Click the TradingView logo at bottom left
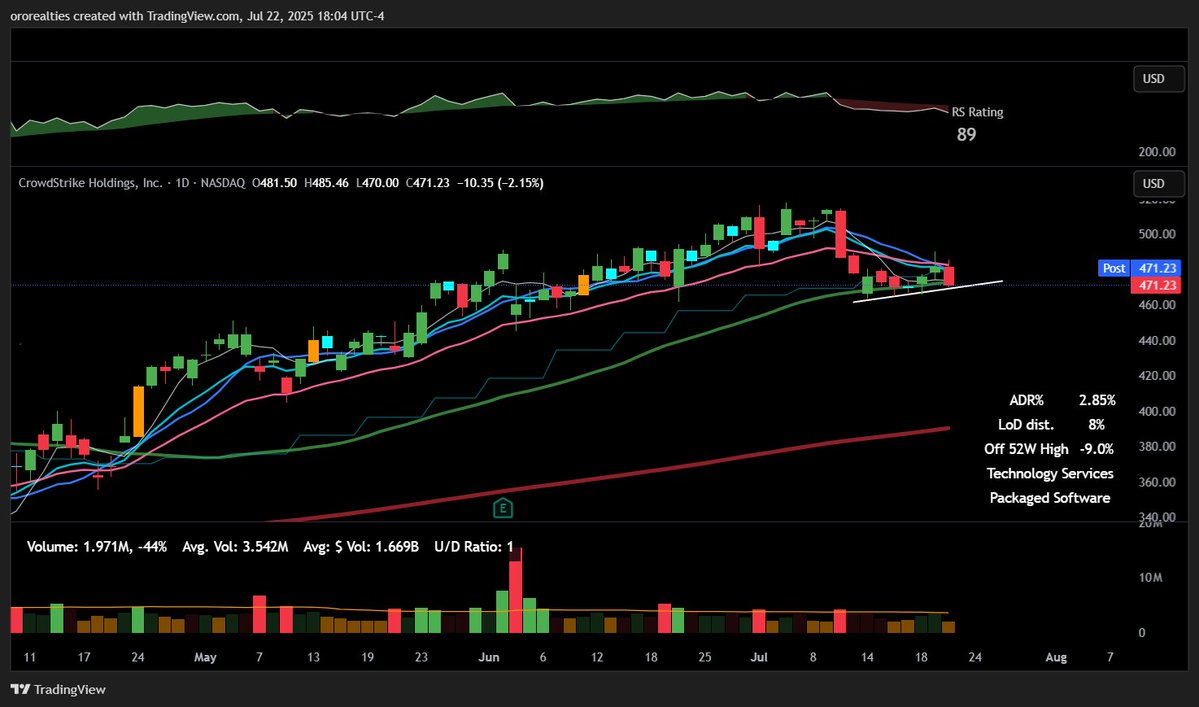The image size is (1199, 707). (58, 689)
